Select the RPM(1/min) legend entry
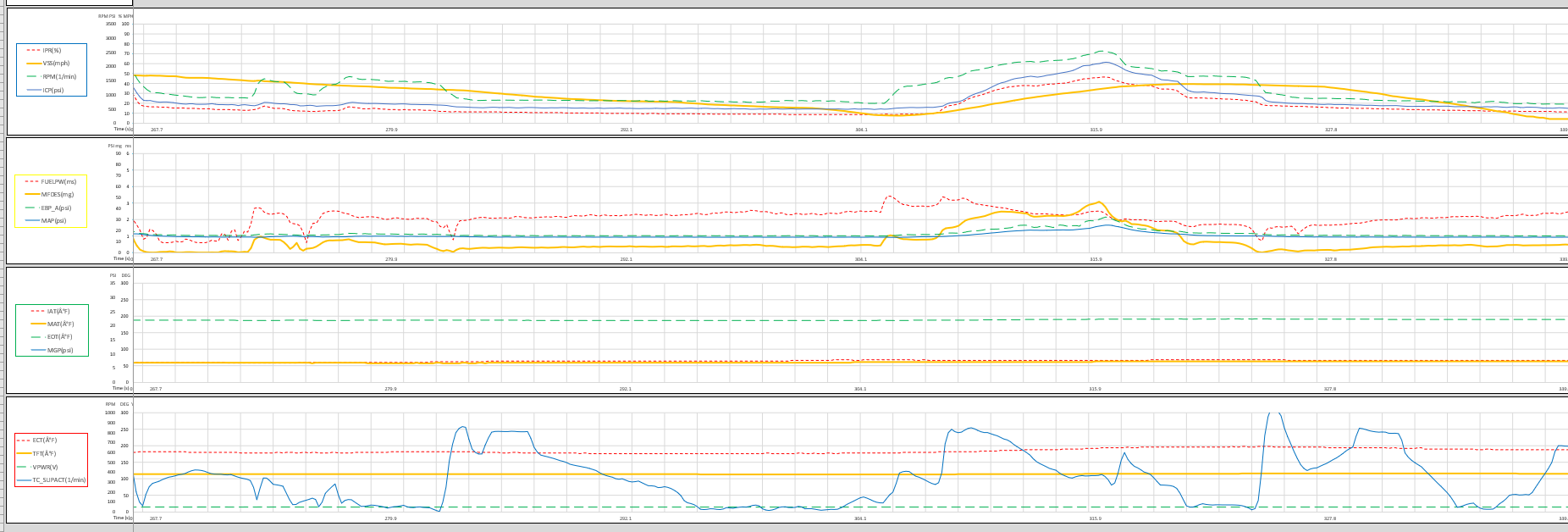The image size is (1568, 532). coord(59,76)
